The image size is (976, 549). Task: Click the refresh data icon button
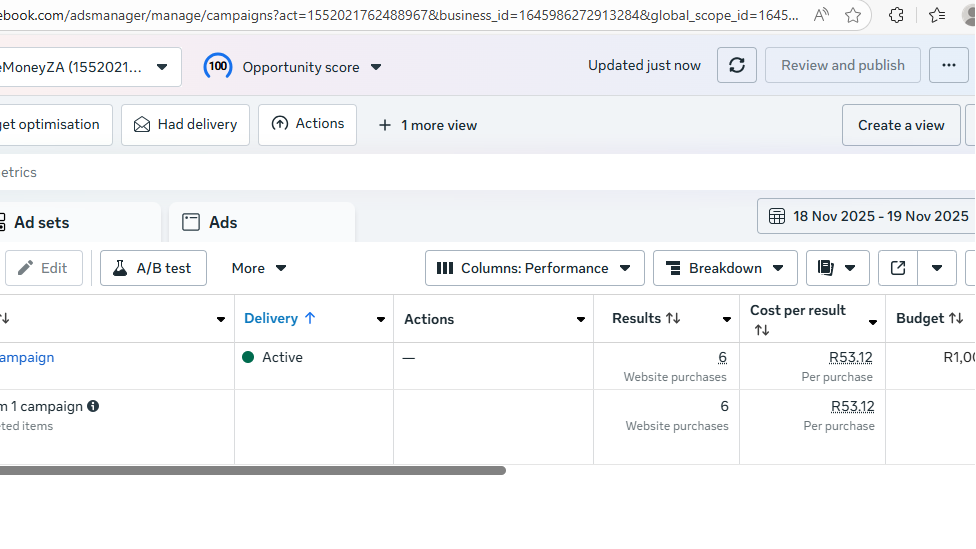click(x=737, y=66)
